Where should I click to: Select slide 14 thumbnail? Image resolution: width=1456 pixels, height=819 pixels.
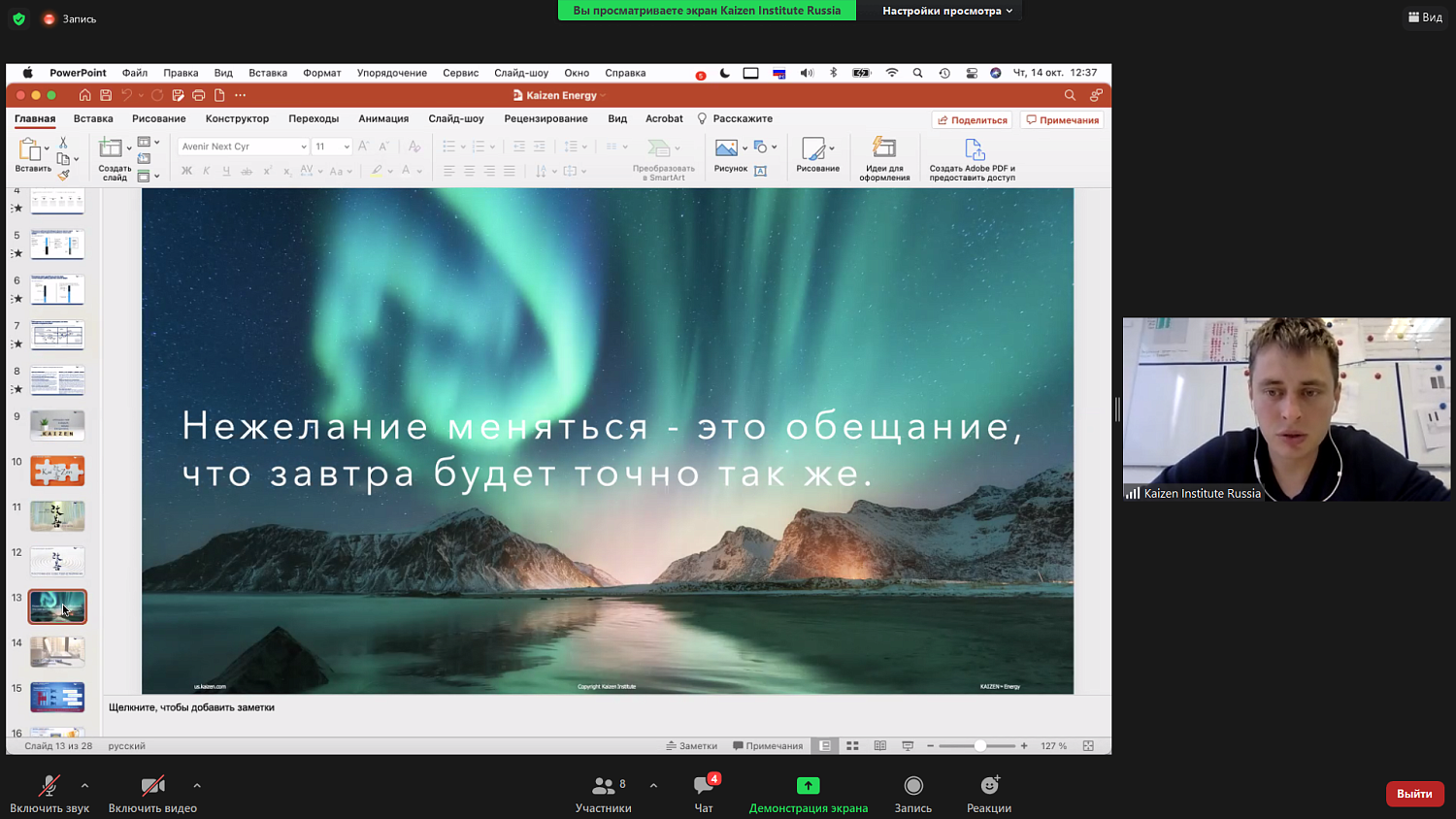(x=57, y=652)
